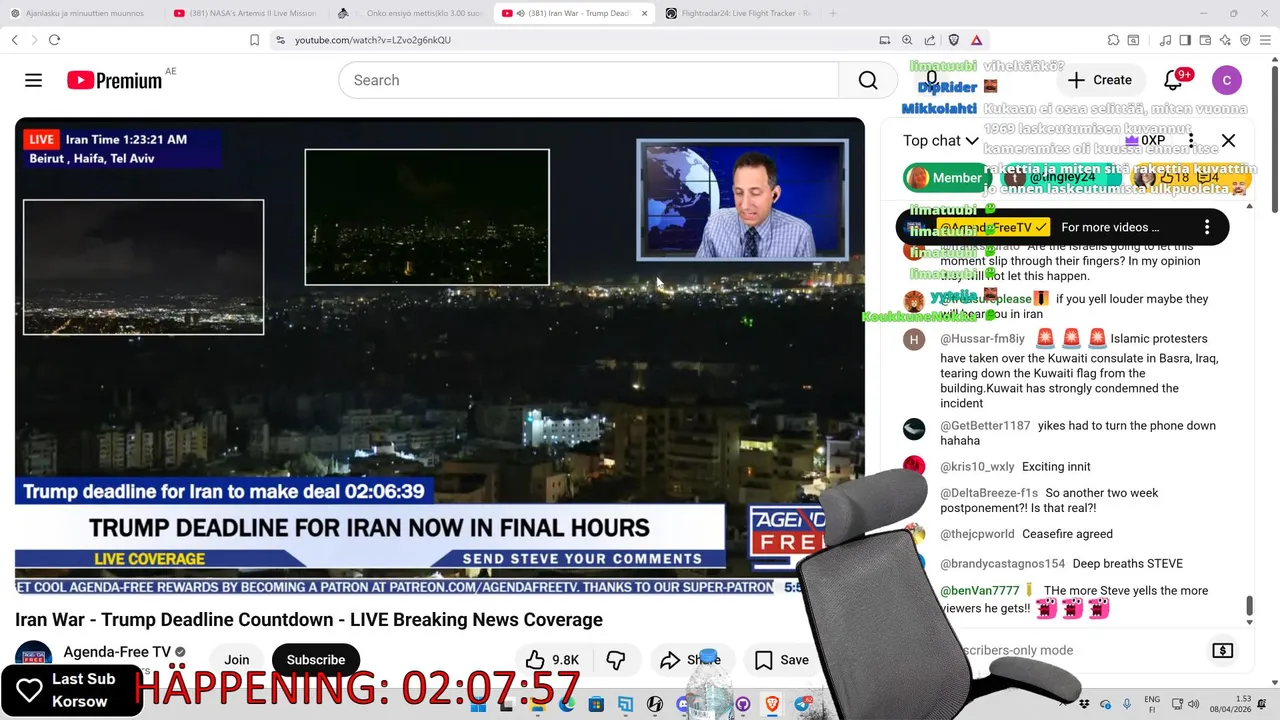
Task: Click the page vertical scrollbar
Action: [1274, 140]
